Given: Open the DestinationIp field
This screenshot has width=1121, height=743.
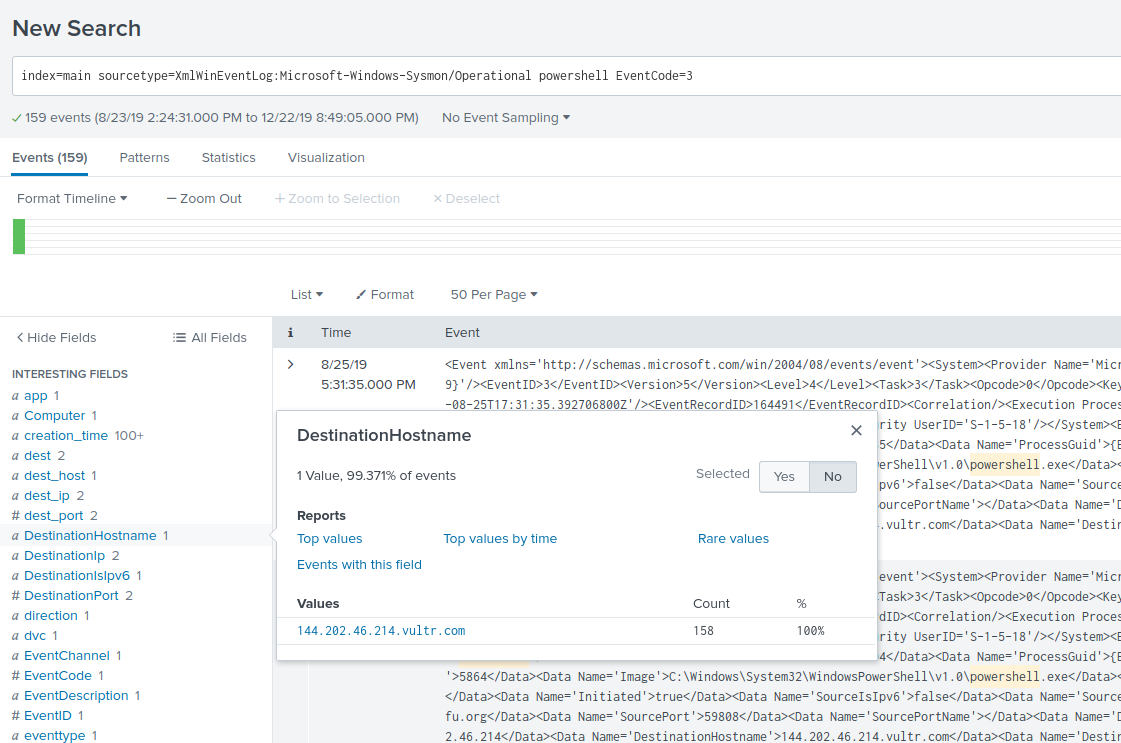Looking at the screenshot, I should [64, 556].
